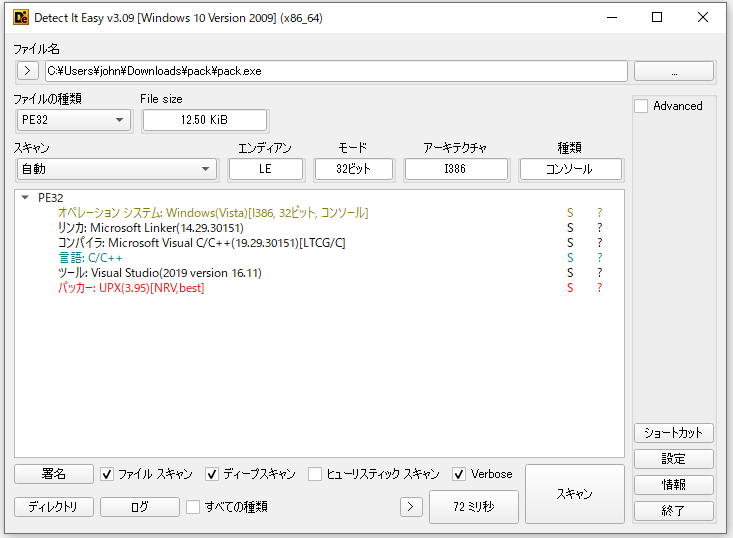This screenshot has height=538, width=733.
Task: Click the コンソール type button
Action: (x=570, y=169)
